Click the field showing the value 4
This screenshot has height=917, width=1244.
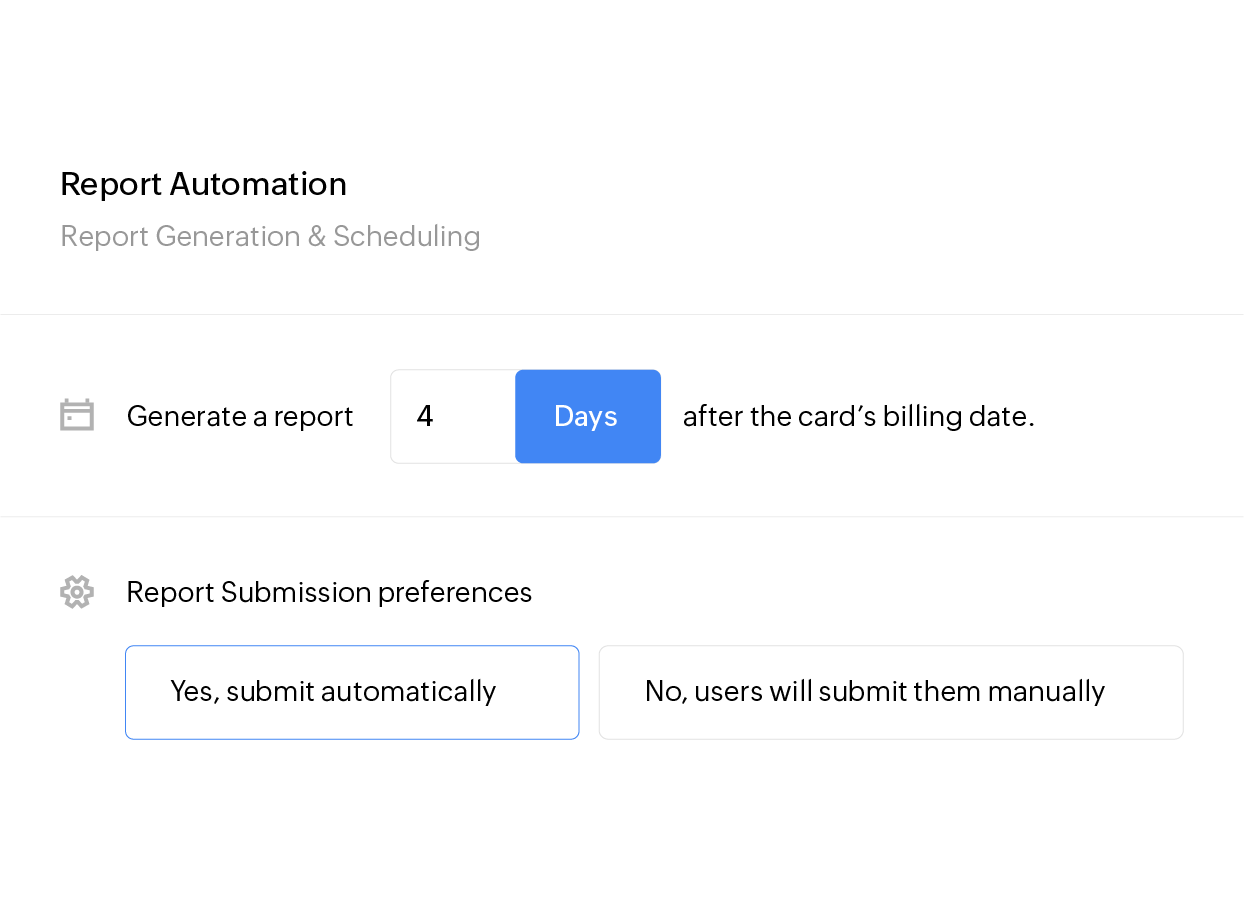click(453, 416)
